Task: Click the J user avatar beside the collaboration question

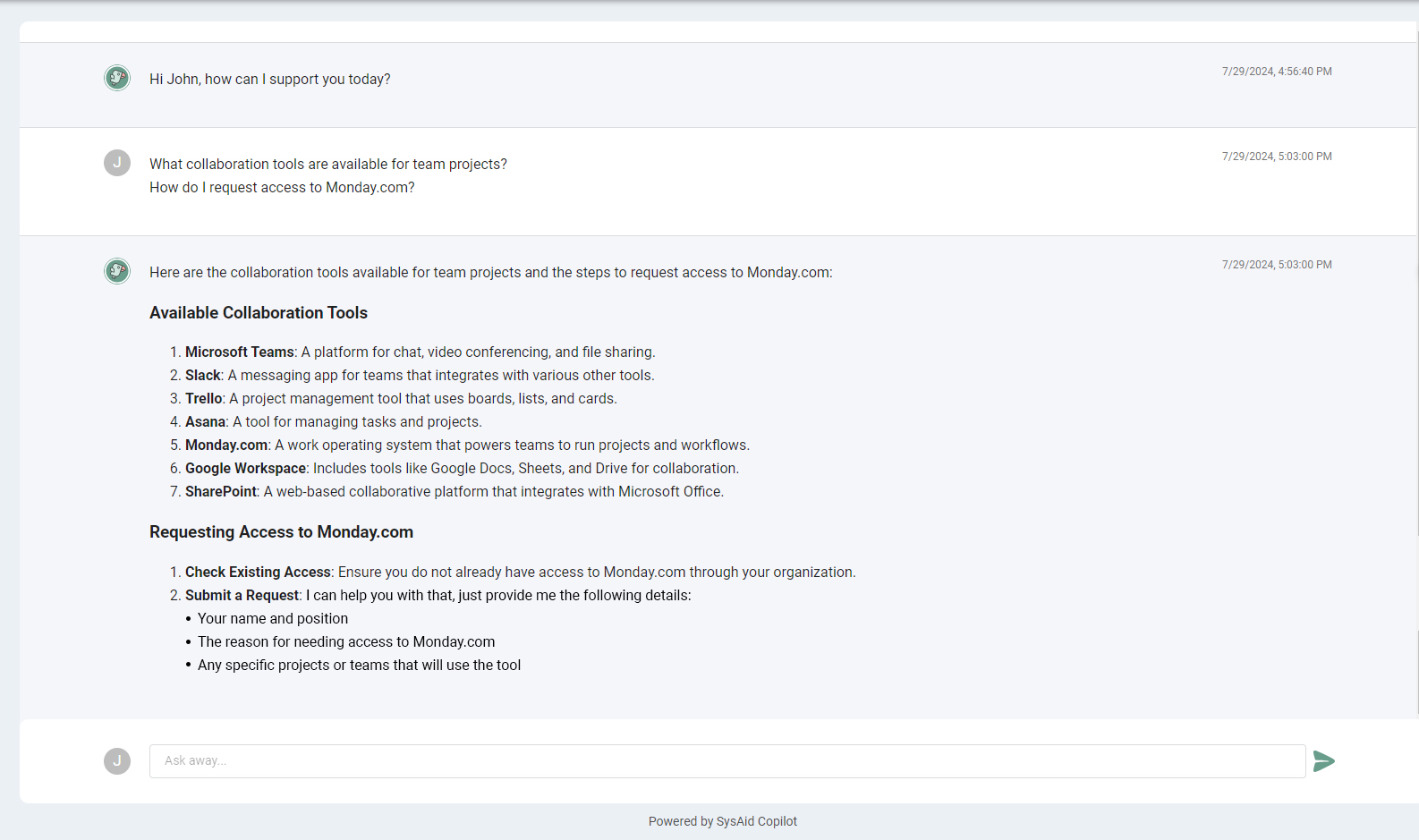Action: point(117,163)
